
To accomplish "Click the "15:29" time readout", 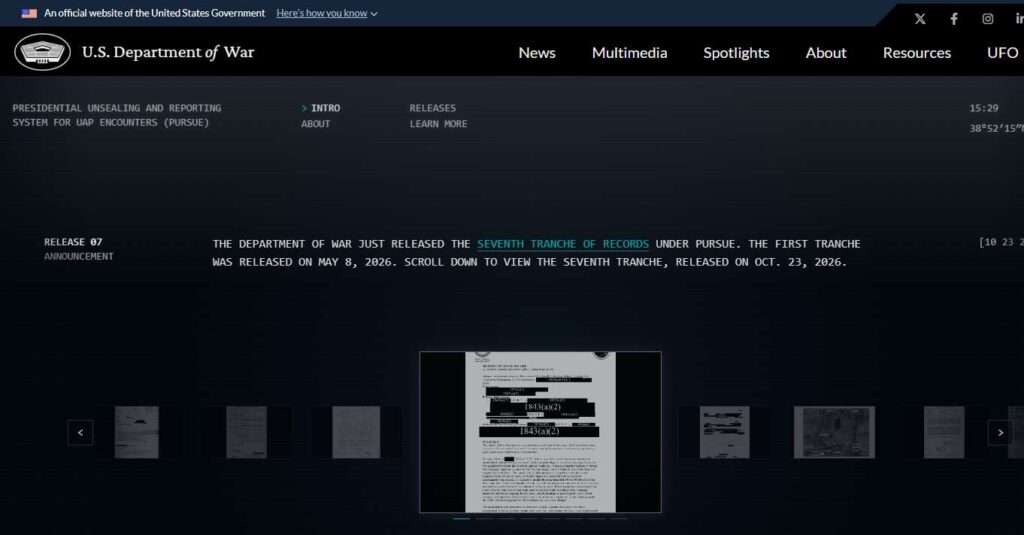I will [984, 108].
